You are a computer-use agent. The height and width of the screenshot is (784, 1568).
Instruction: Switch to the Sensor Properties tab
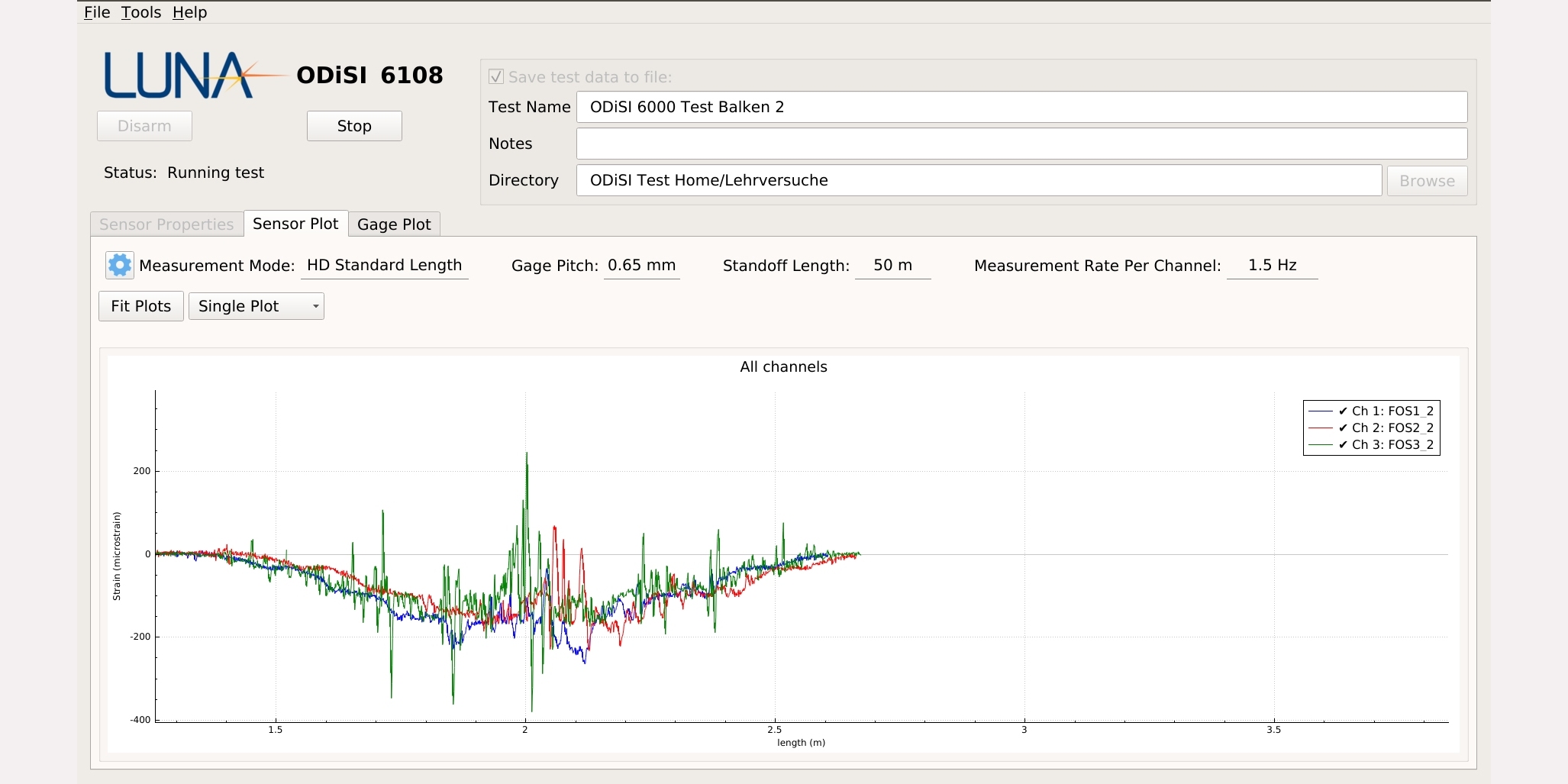coord(166,224)
